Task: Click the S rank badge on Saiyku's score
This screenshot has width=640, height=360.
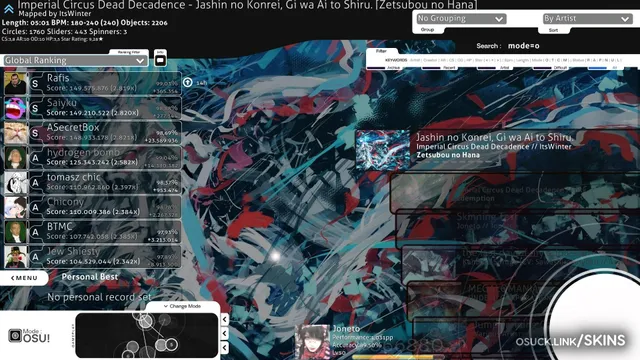Action: point(36,109)
